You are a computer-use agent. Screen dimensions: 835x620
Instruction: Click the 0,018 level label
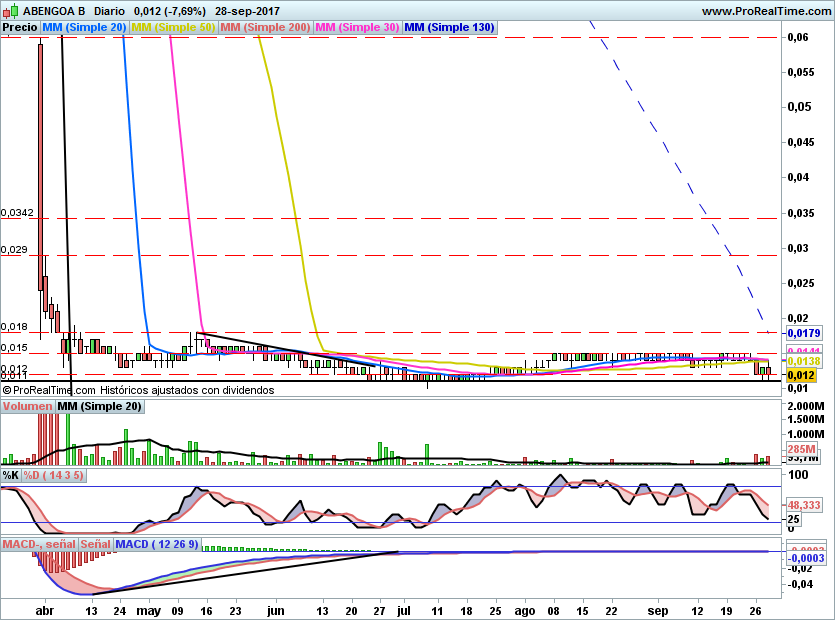[14, 327]
